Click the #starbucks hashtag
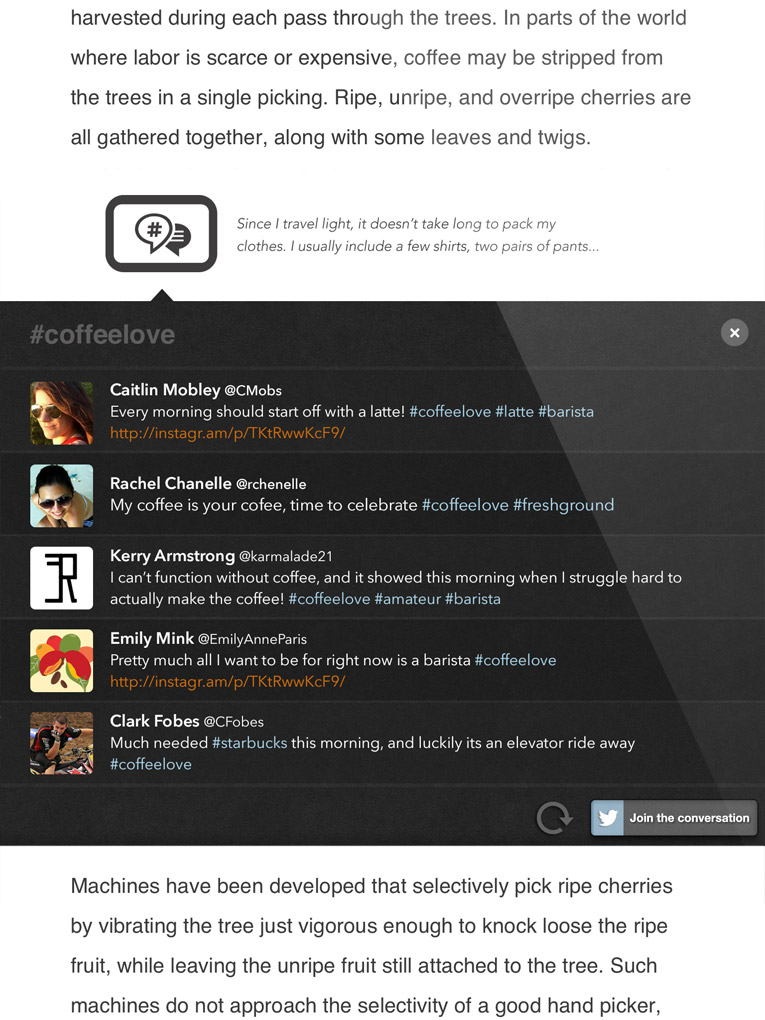The width and height of the screenshot is (765, 1020). pos(249,743)
